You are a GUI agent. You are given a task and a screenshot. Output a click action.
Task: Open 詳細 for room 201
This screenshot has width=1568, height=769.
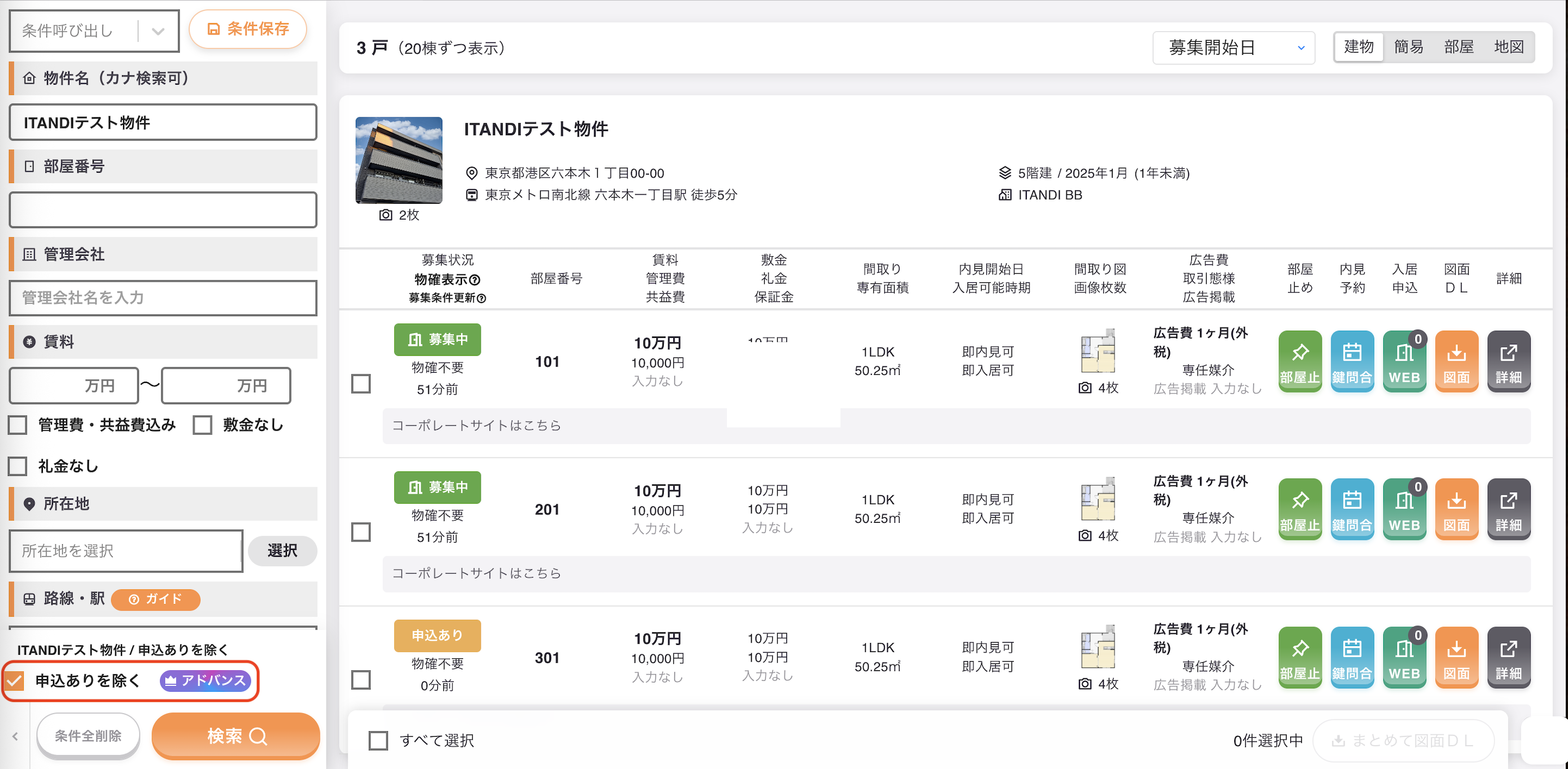(1508, 509)
